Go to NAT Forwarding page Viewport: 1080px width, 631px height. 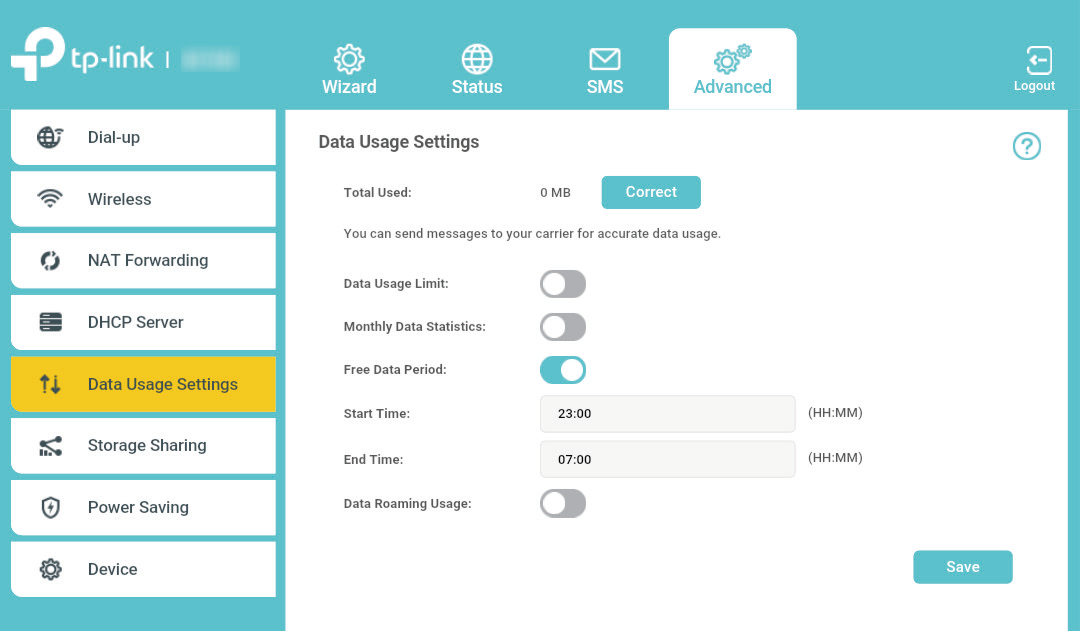point(143,260)
